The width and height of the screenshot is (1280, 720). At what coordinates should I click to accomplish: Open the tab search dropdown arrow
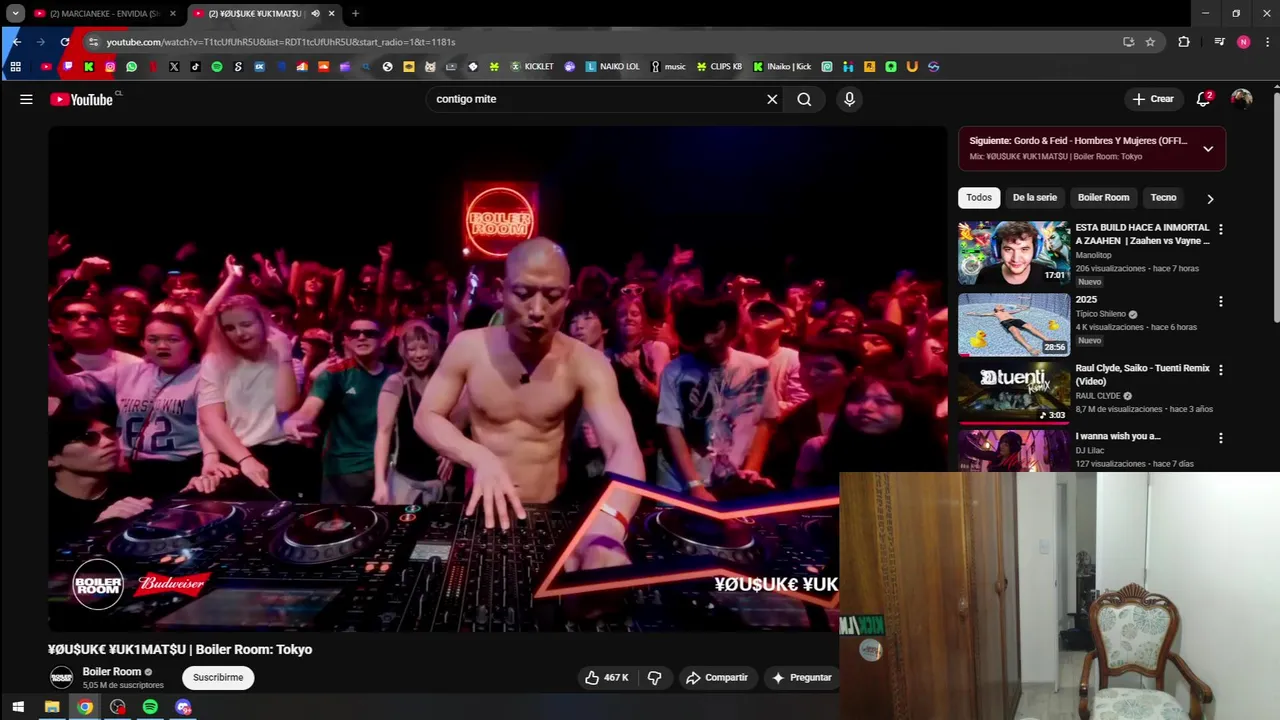pos(16,13)
